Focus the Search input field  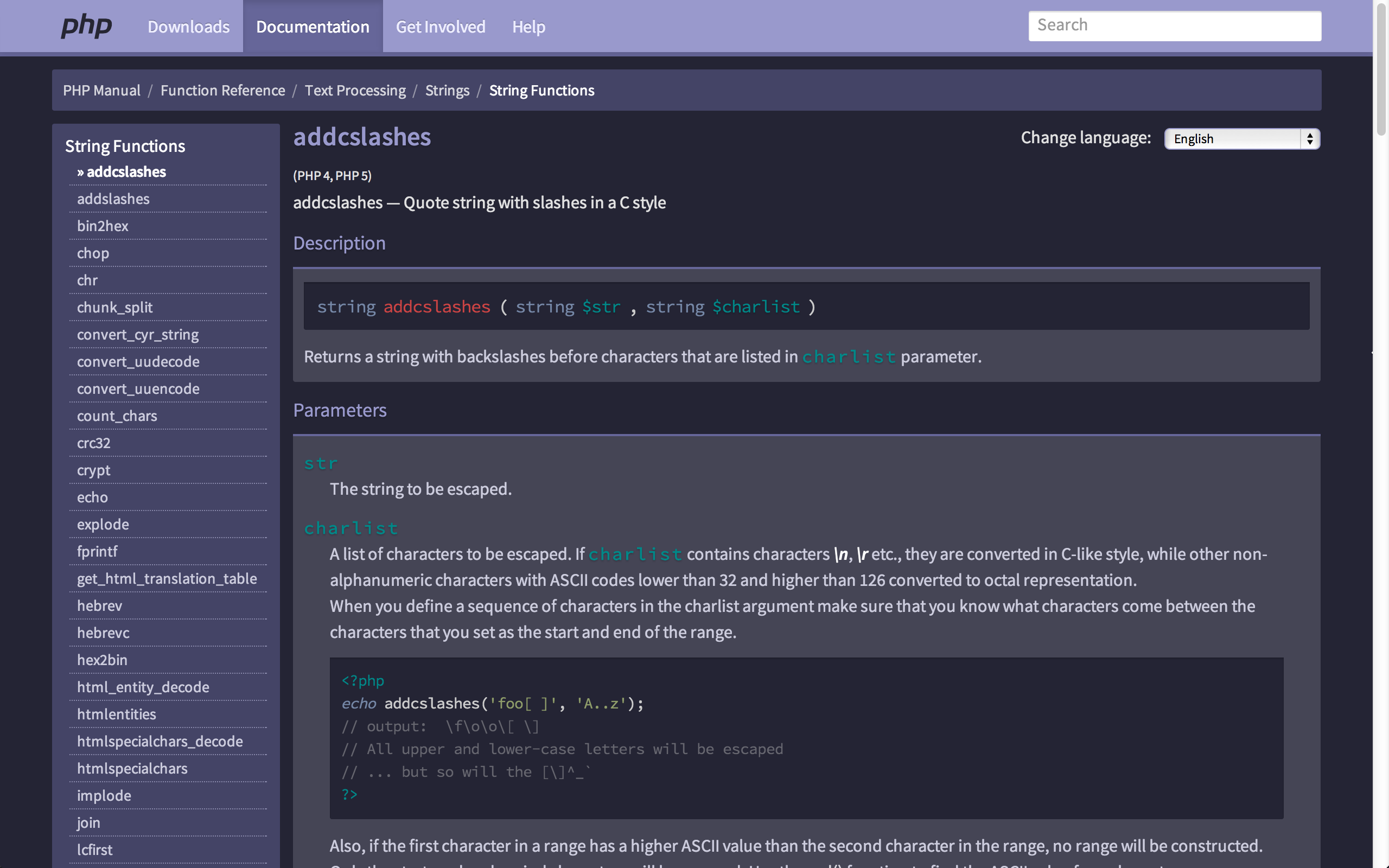tap(1174, 26)
